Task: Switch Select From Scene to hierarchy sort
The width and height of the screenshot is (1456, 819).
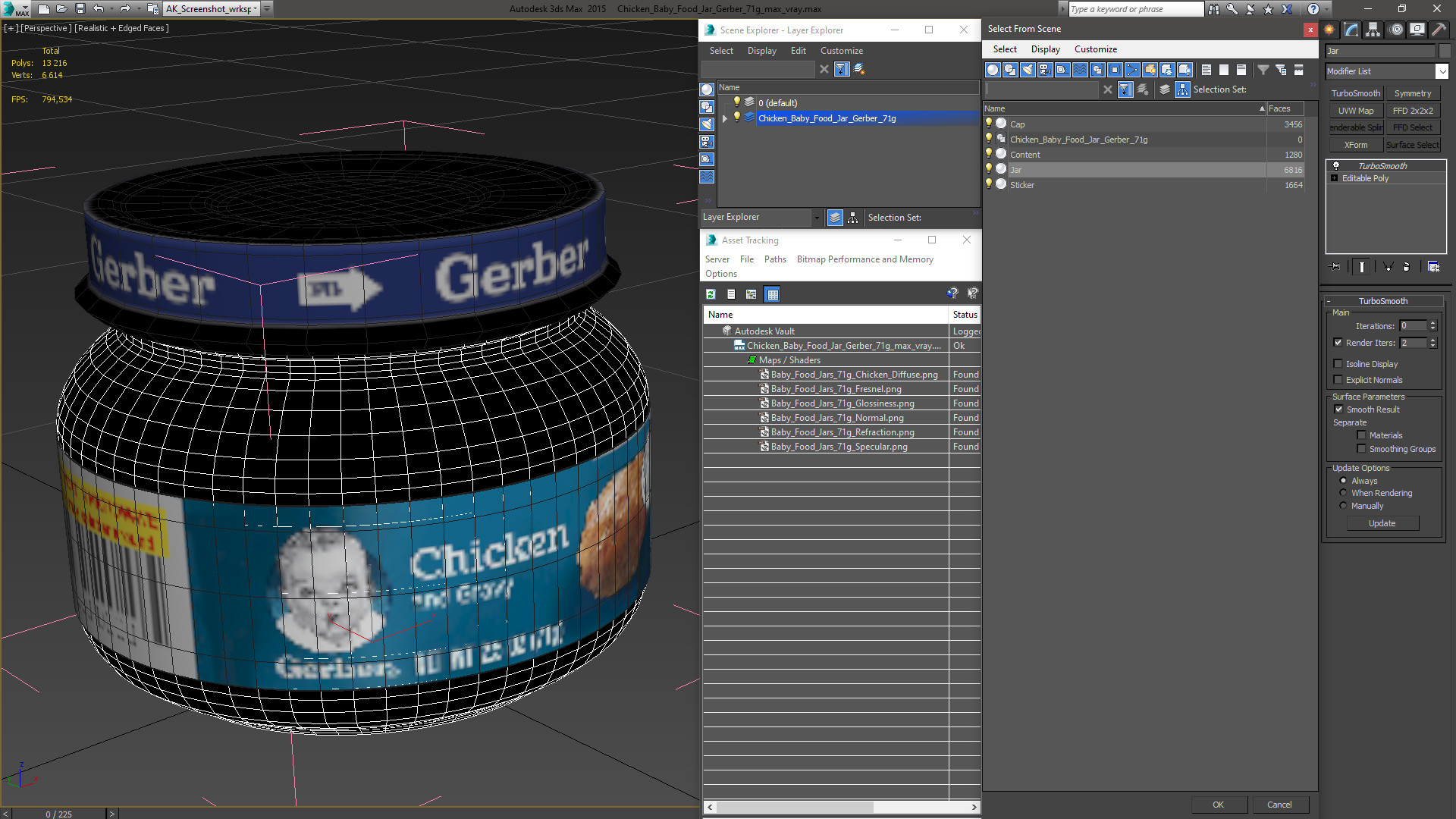Action: 1182,89
